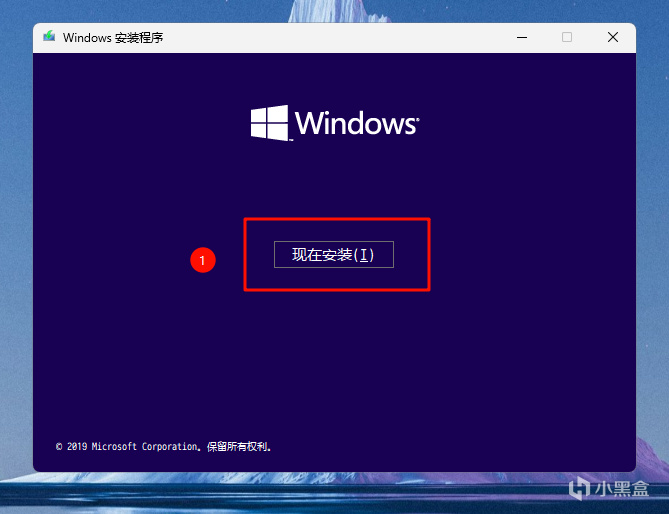Close the Windows 安装程序 window
Image resolution: width=669 pixels, height=514 pixels.
tap(613, 38)
